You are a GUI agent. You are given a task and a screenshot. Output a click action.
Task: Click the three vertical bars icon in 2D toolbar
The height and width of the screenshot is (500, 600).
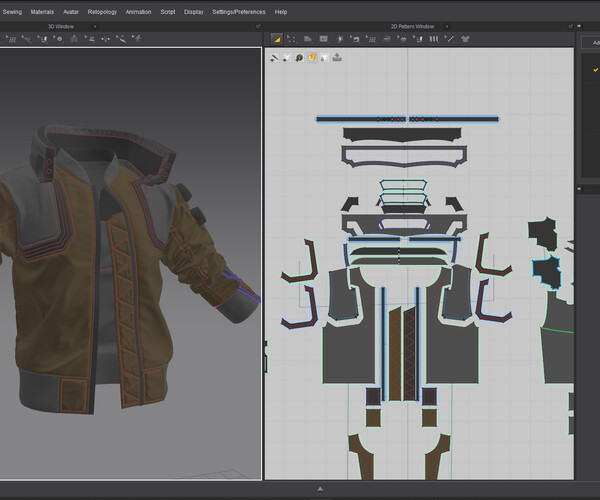(x=436, y=39)
